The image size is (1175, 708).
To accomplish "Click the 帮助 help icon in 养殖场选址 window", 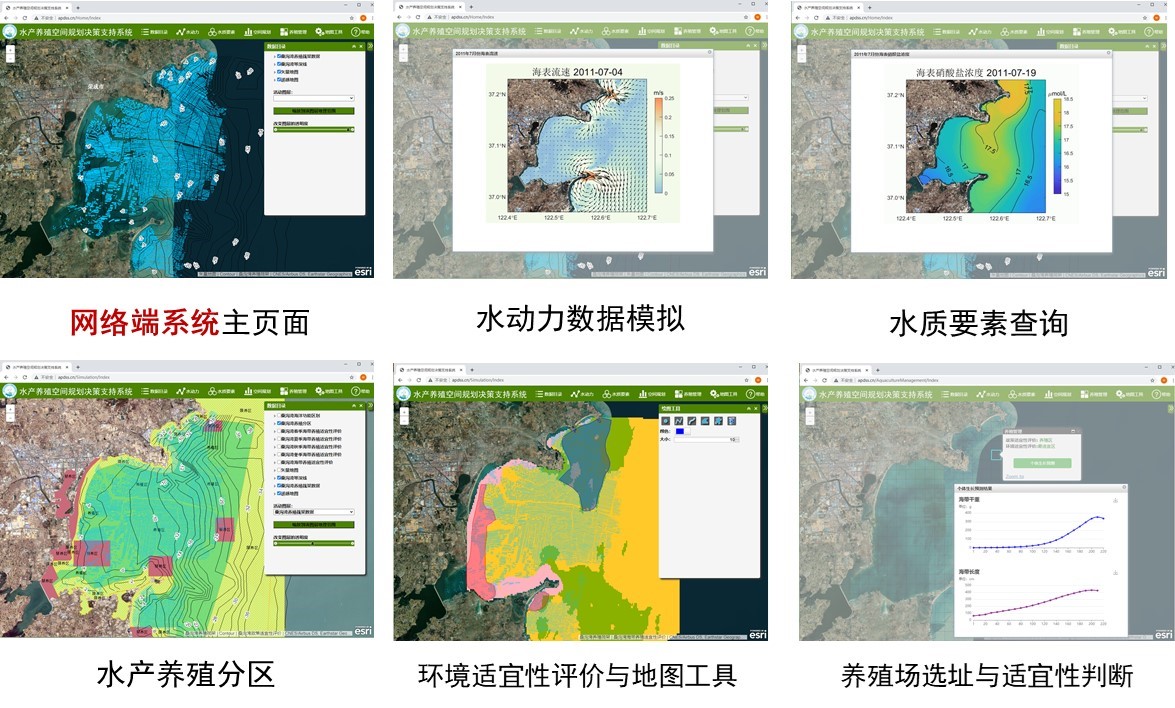I will point(1157,395).
